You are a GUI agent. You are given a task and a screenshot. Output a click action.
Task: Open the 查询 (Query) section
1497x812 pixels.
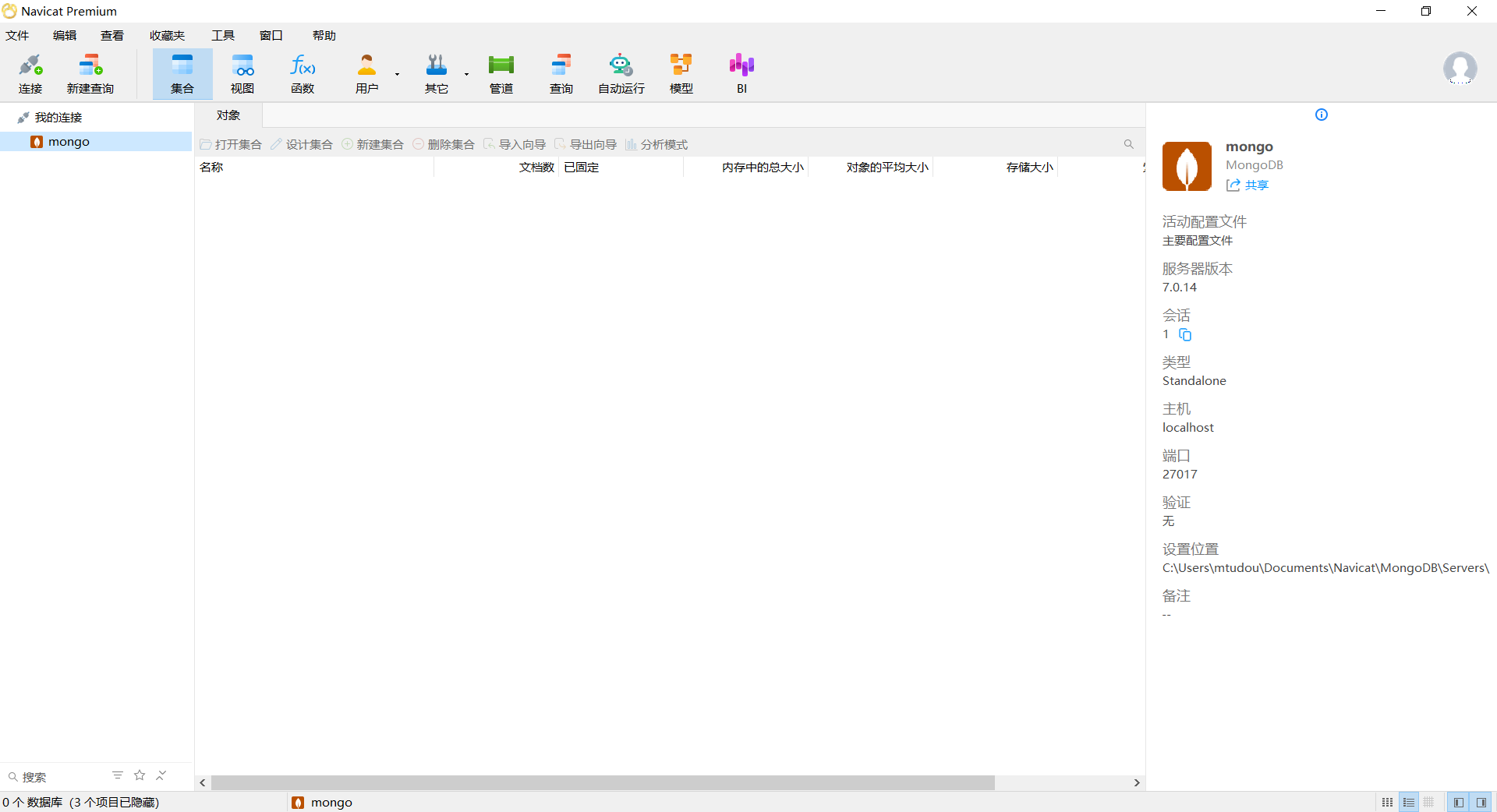coord(561,74)
